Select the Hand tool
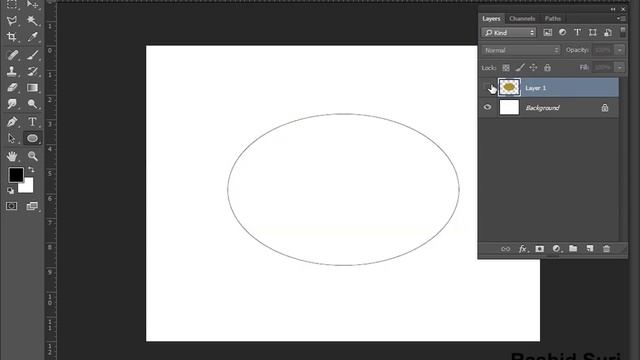 point(12,156)
